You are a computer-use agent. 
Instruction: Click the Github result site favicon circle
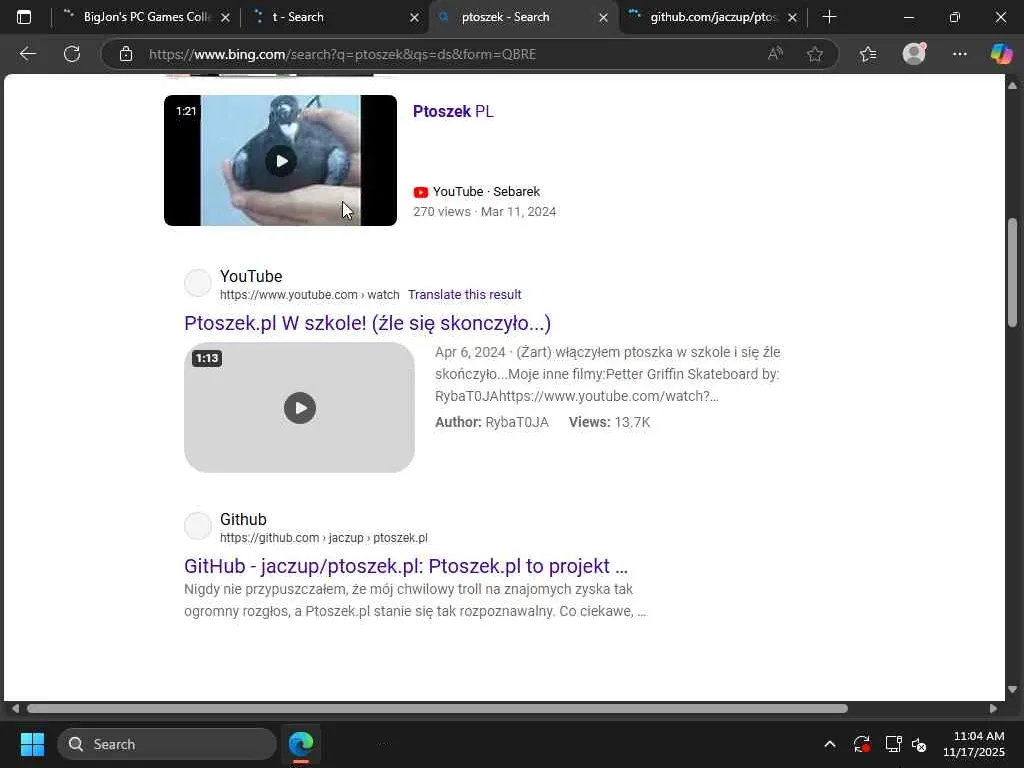tap(197, 526)
